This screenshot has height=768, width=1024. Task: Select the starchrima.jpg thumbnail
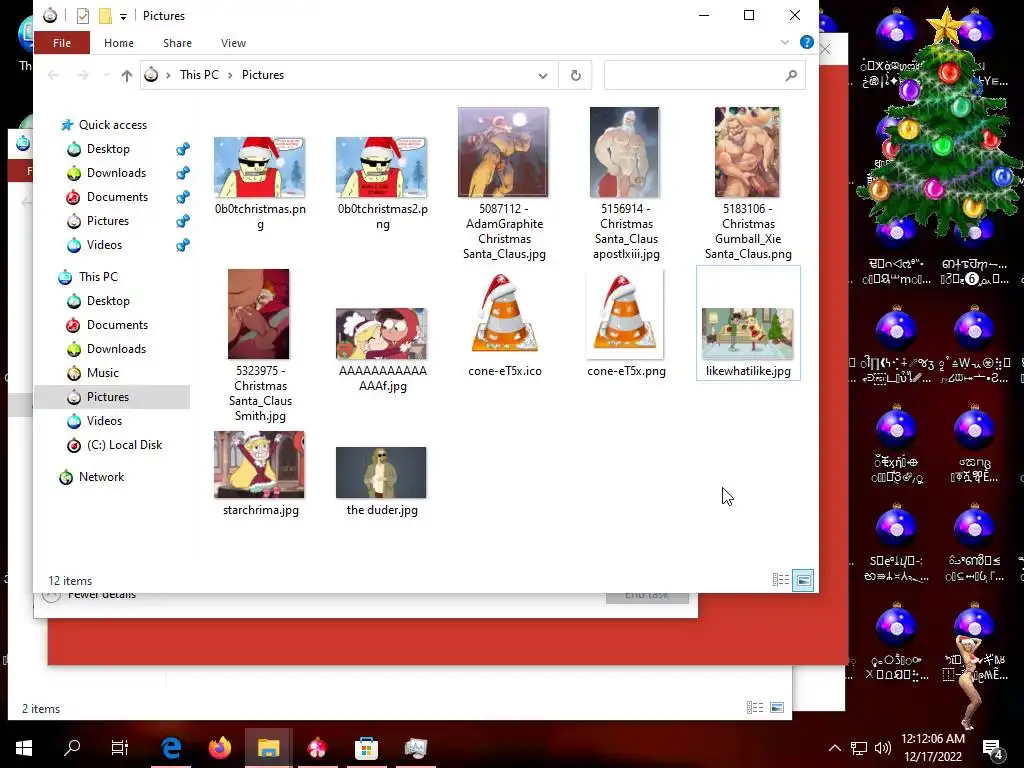pos(260,464)
